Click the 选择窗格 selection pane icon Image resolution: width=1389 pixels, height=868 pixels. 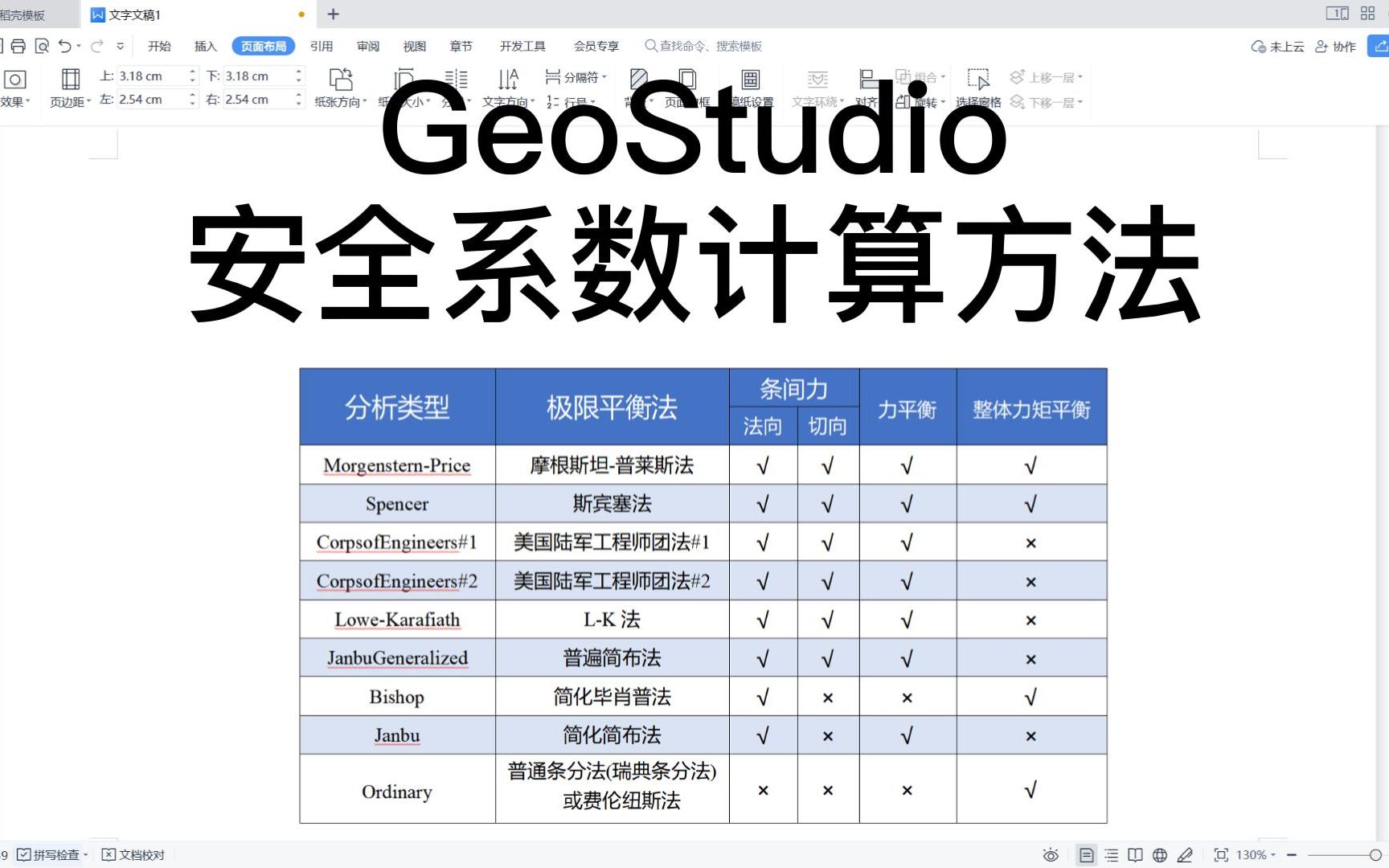978,79
